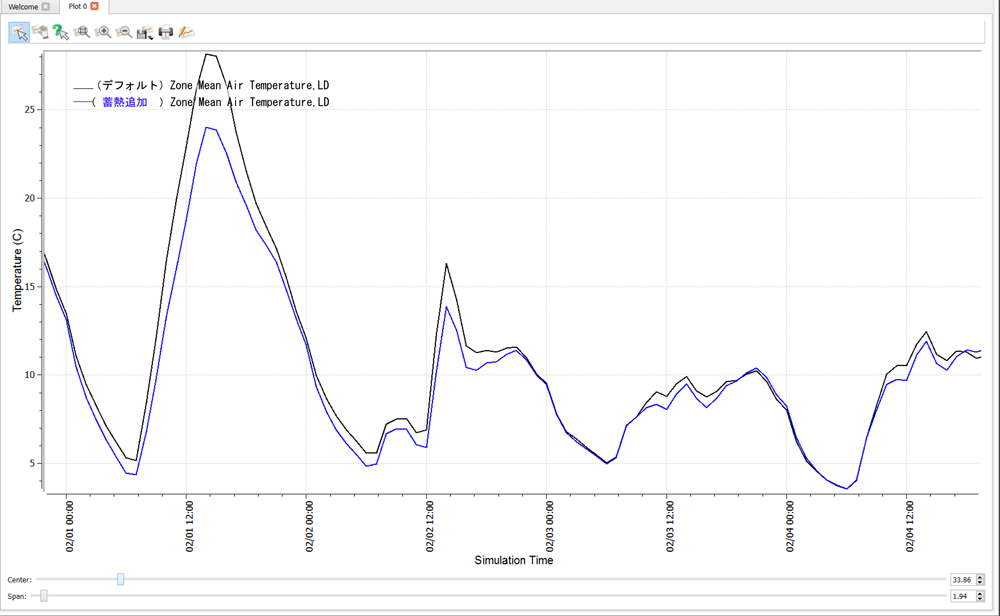The width and height of the screenshot is (1000, 616).
Task: Increase the Center value with up arrow
Action: click(980, 576)
